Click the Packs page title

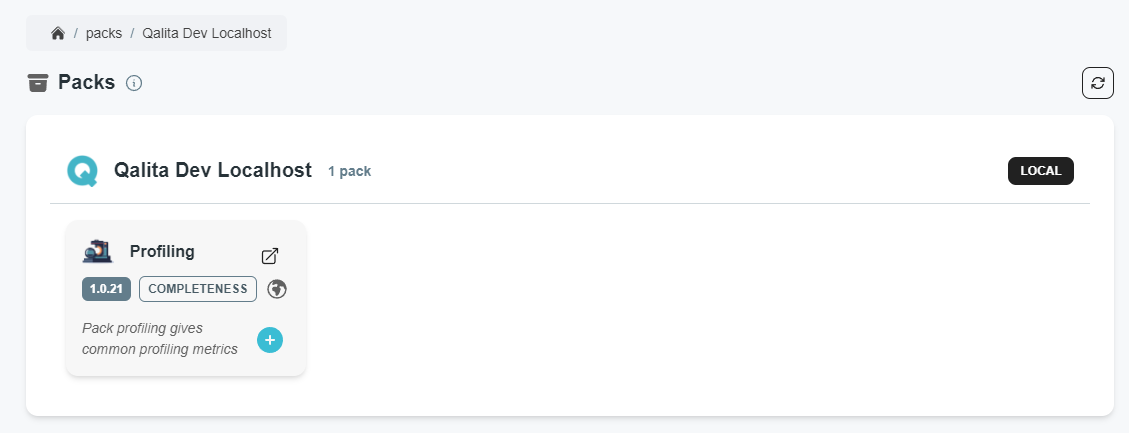(86, 82)
